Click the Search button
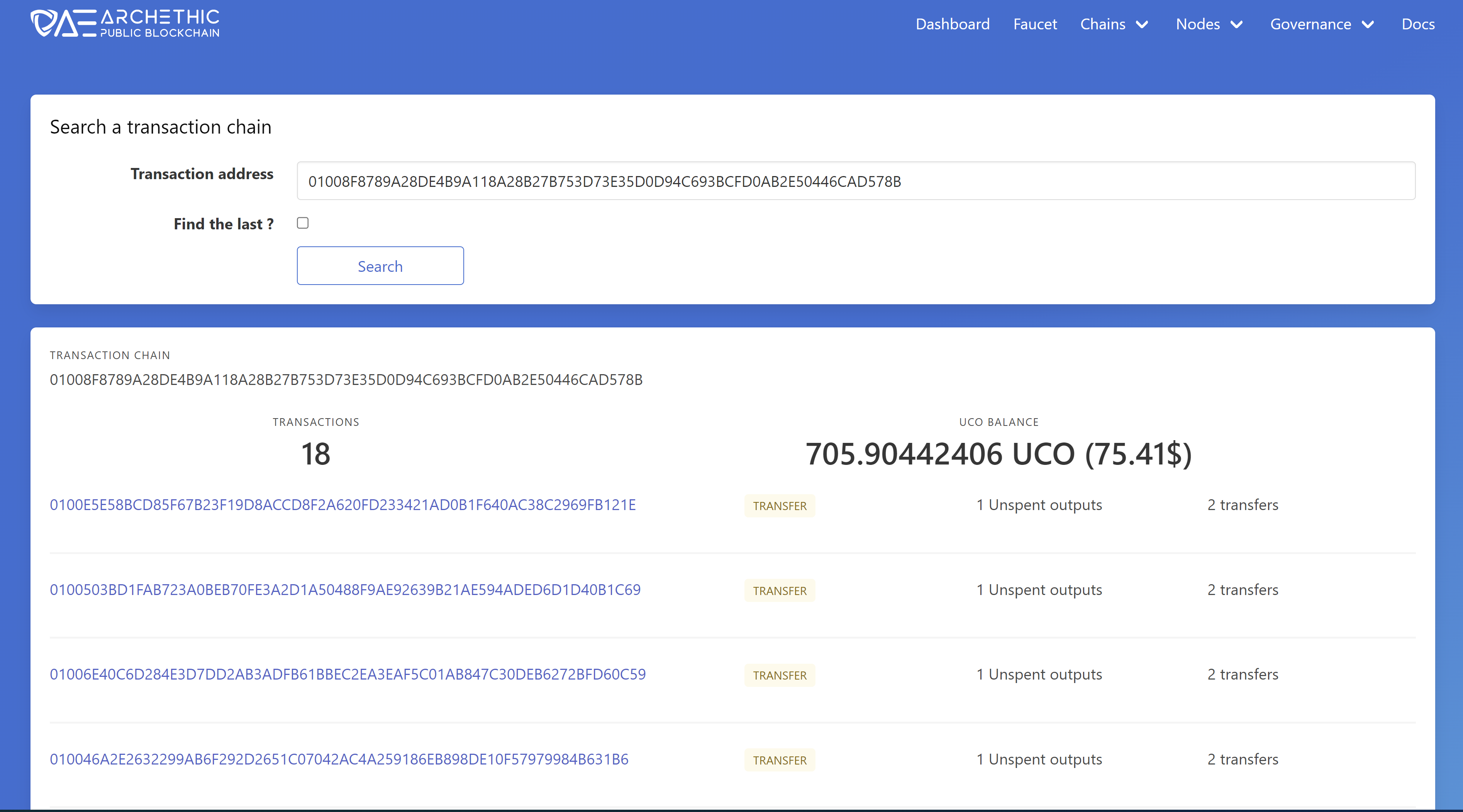1463x812 pixels. 380,266
